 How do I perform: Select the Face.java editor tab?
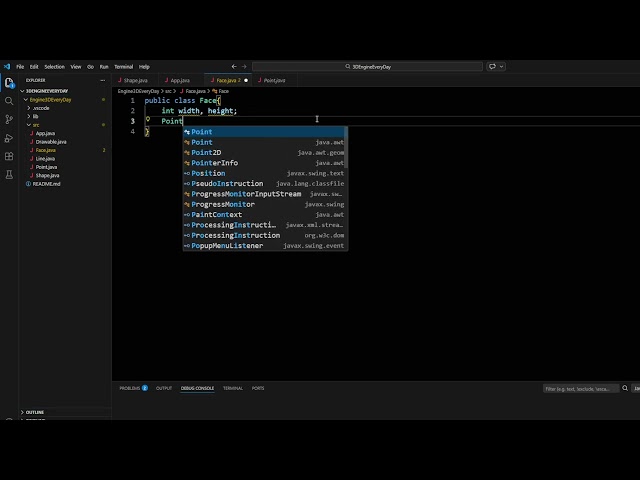228,80
